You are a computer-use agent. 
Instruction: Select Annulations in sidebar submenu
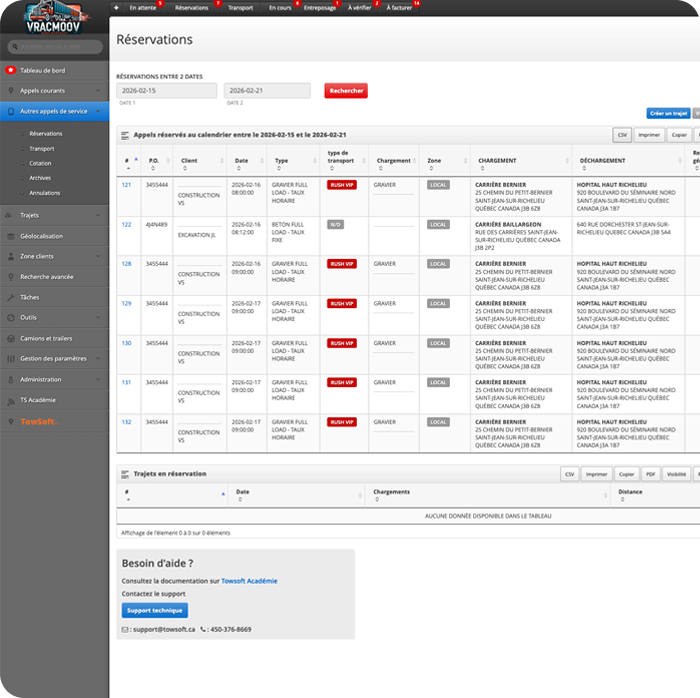tap(45, 193)
